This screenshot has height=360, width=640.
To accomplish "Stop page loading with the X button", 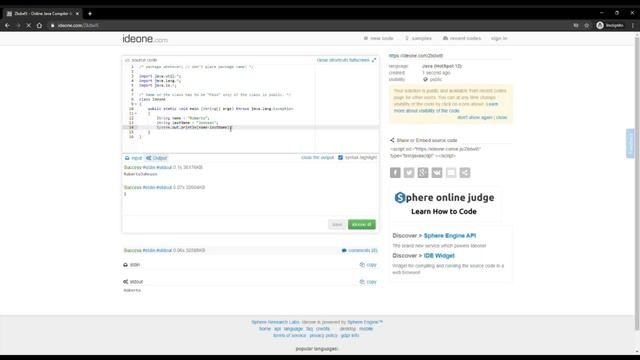I will tap(29, 25).
